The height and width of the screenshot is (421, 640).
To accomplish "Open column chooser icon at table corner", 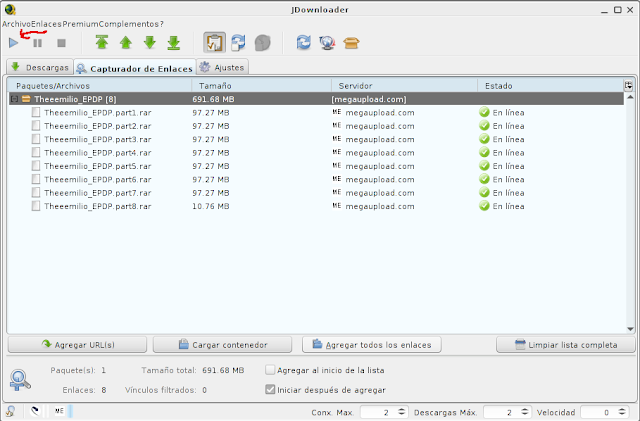I will [x=629, y=85].
